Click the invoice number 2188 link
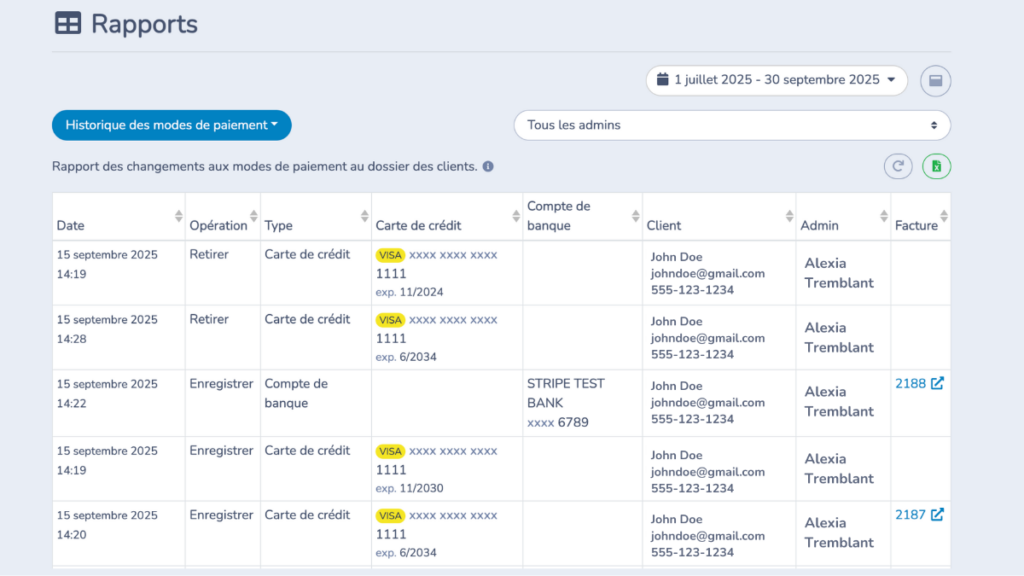 pyautogui.click(x=912, y=383)
